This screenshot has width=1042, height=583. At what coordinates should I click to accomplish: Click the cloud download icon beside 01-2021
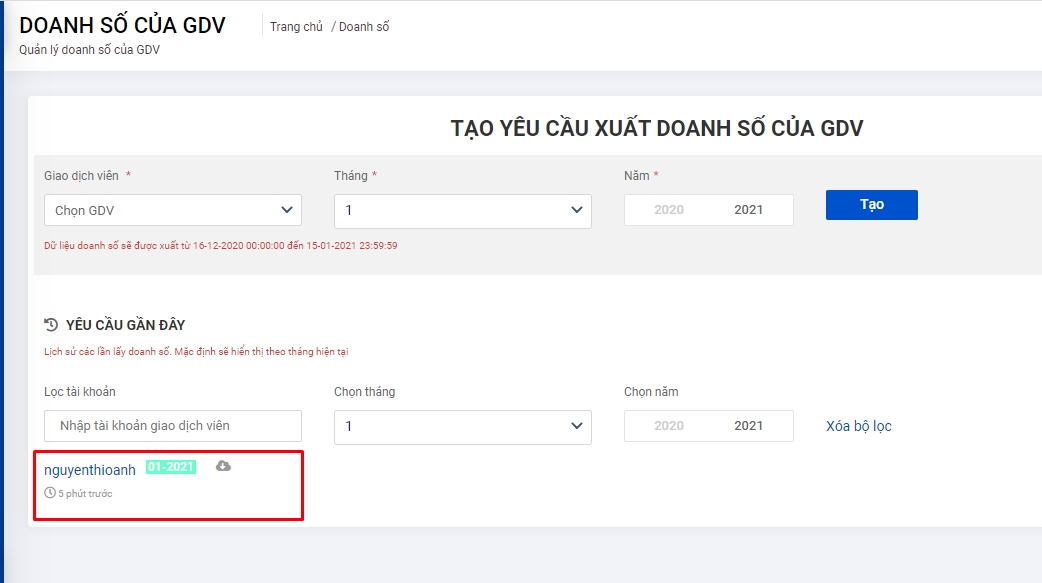(223, 466)
